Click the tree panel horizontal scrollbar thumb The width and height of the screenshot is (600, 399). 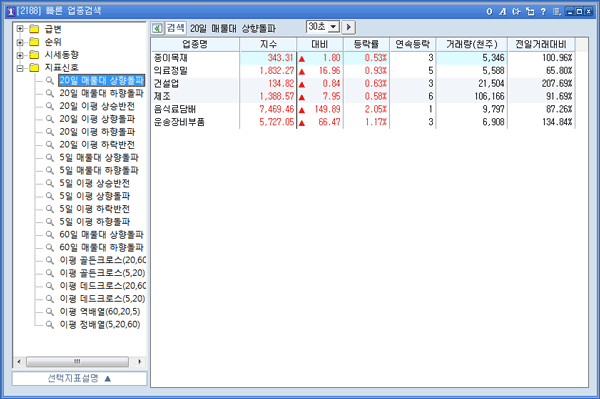77,362
